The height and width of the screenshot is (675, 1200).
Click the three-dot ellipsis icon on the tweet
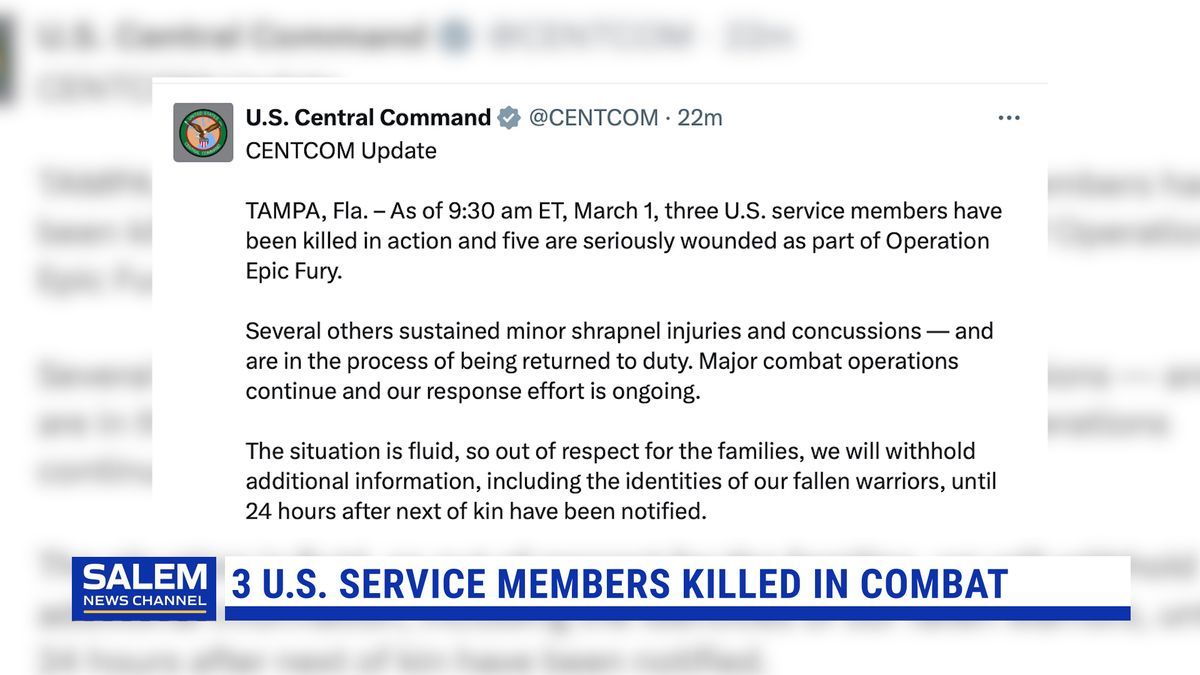click(x=1008, y=117)
